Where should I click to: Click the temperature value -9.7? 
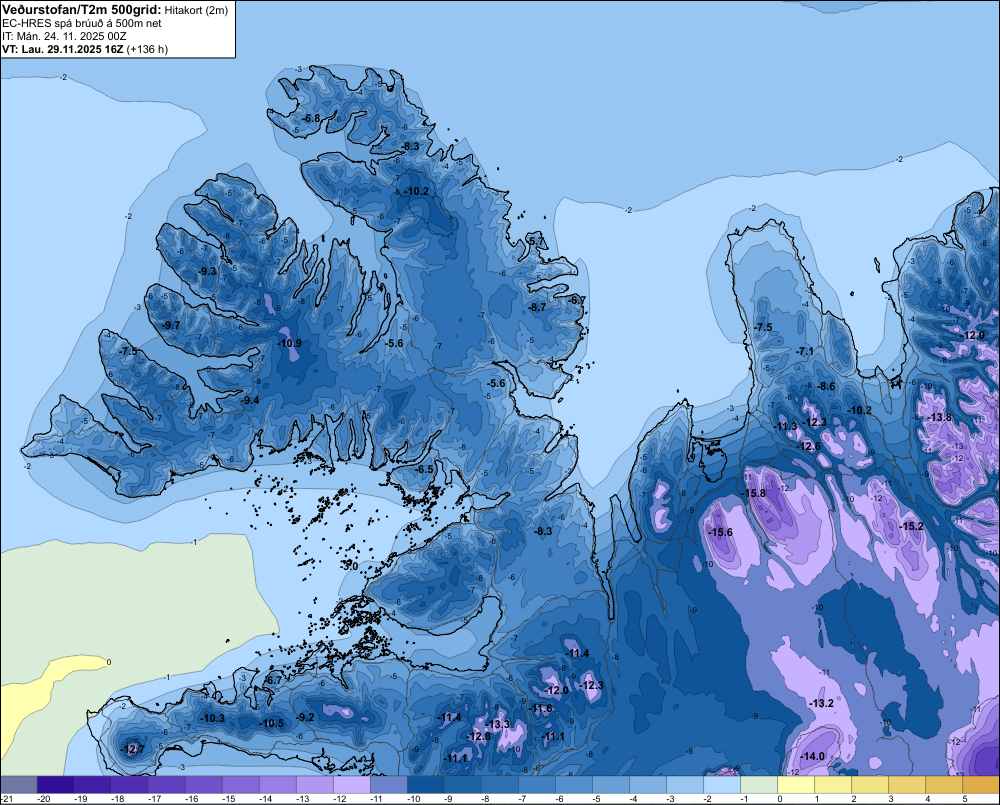pos(171,325)
